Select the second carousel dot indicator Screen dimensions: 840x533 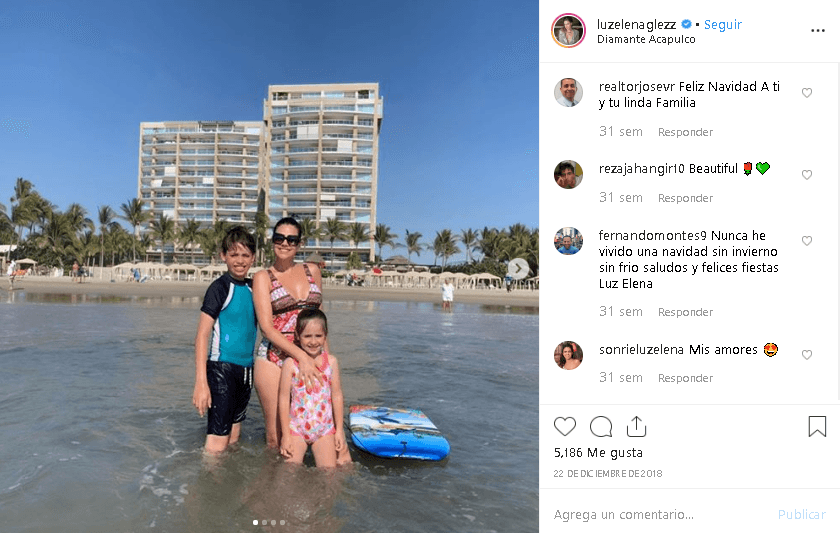click(265, 522)
